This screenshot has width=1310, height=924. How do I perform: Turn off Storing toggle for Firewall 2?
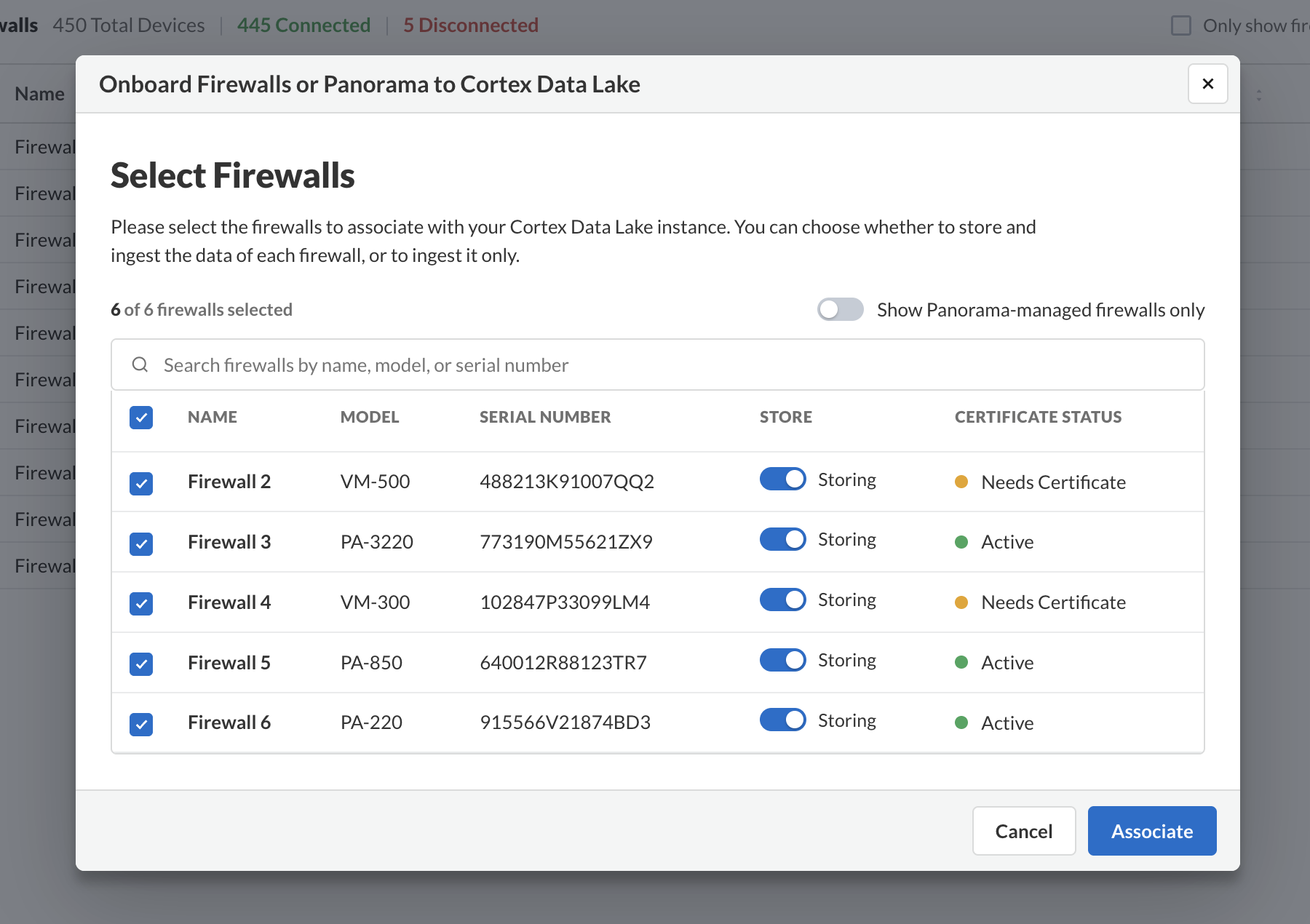coord(783,479)
